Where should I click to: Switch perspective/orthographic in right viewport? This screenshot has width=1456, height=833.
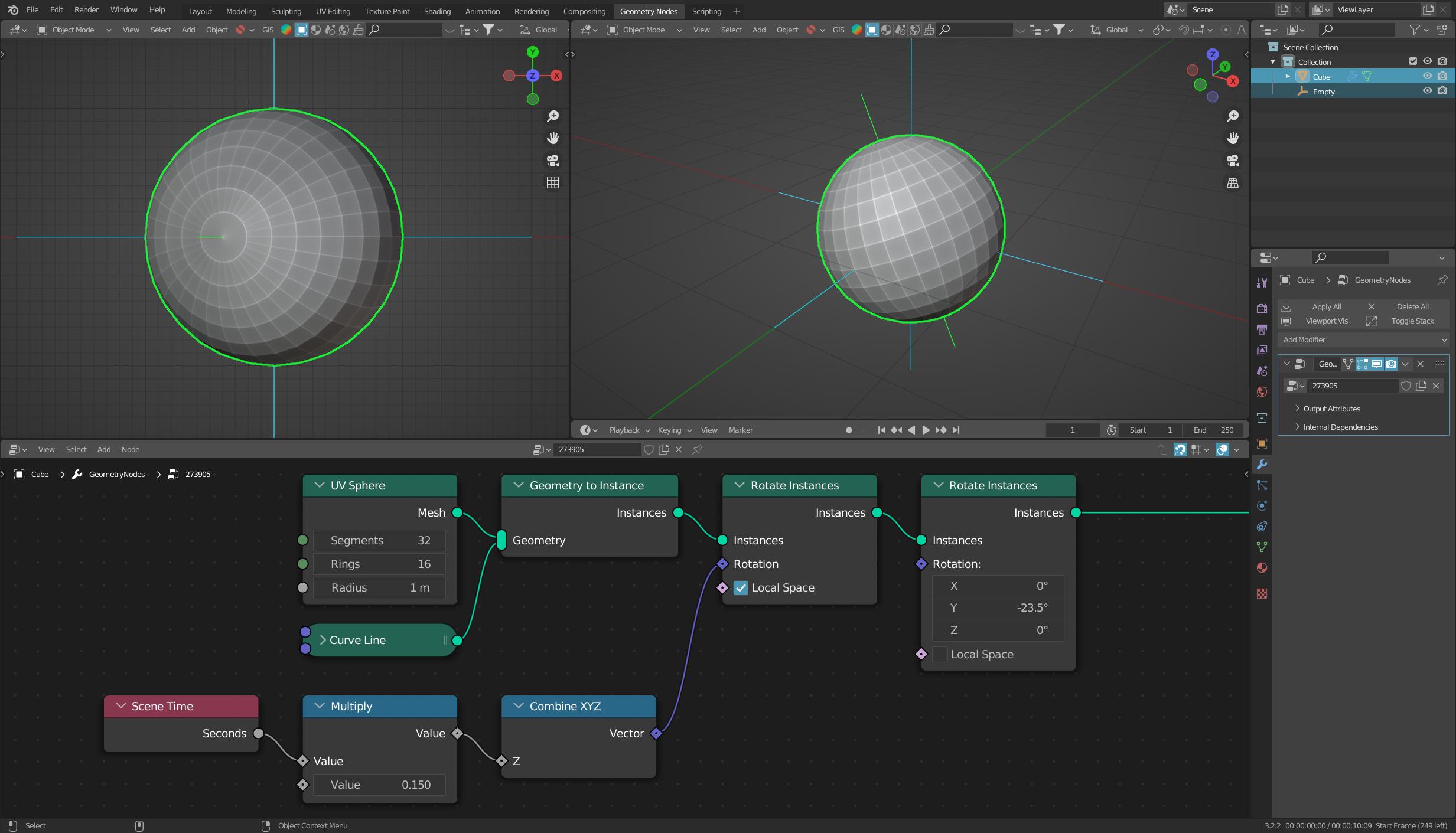click(1233, 183)
